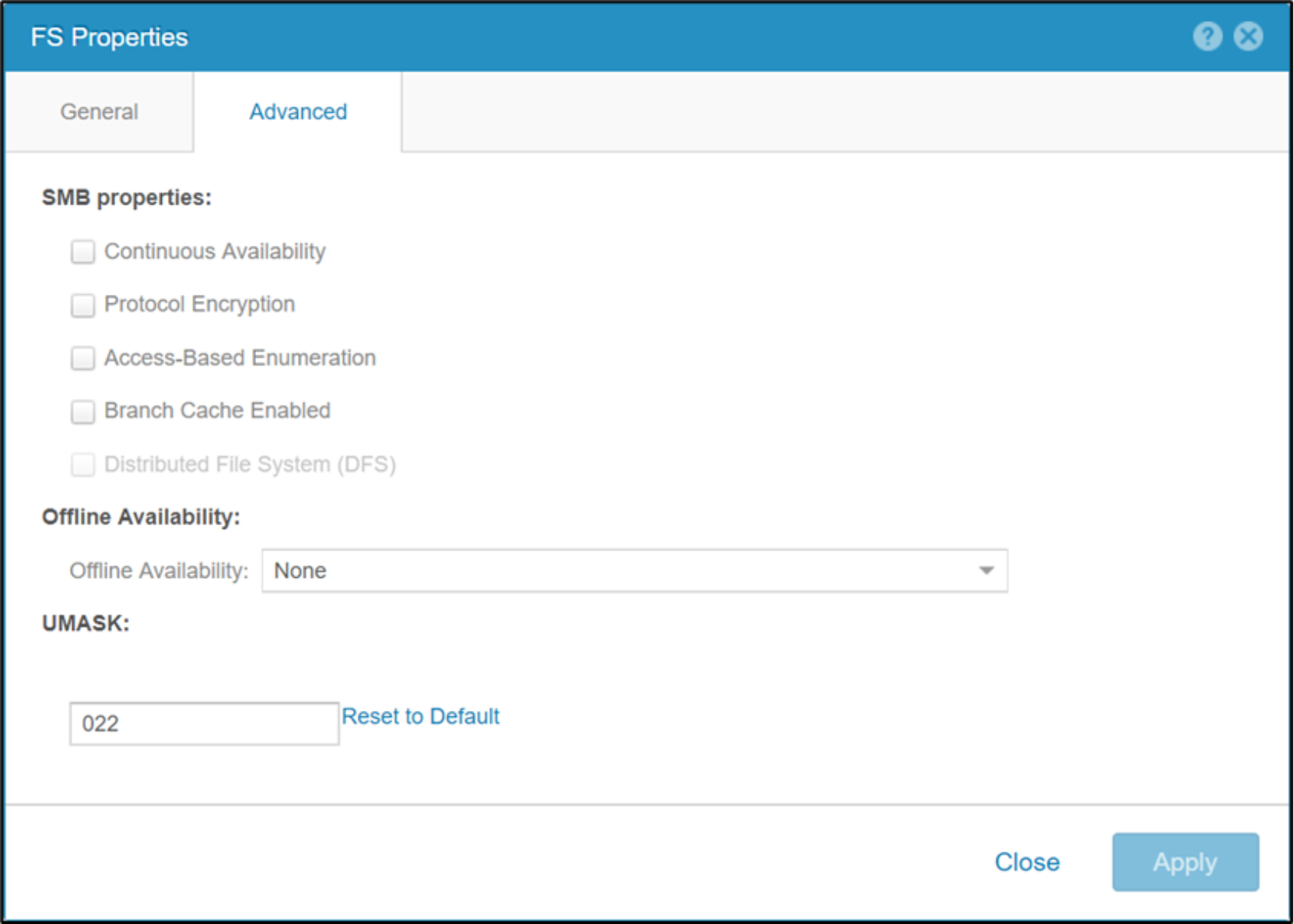This screenshot has width=1294, height=924.
Task: Open the help question mark icon
Action: click(1207, 37)
